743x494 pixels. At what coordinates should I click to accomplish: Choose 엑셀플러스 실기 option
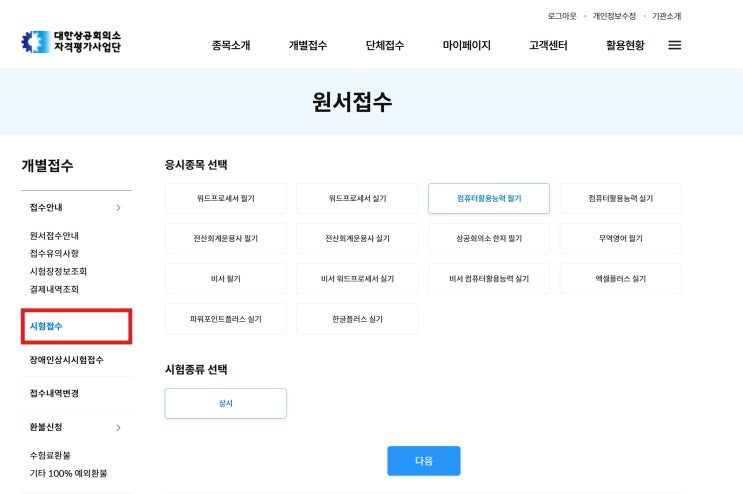(x=621, y=278)
